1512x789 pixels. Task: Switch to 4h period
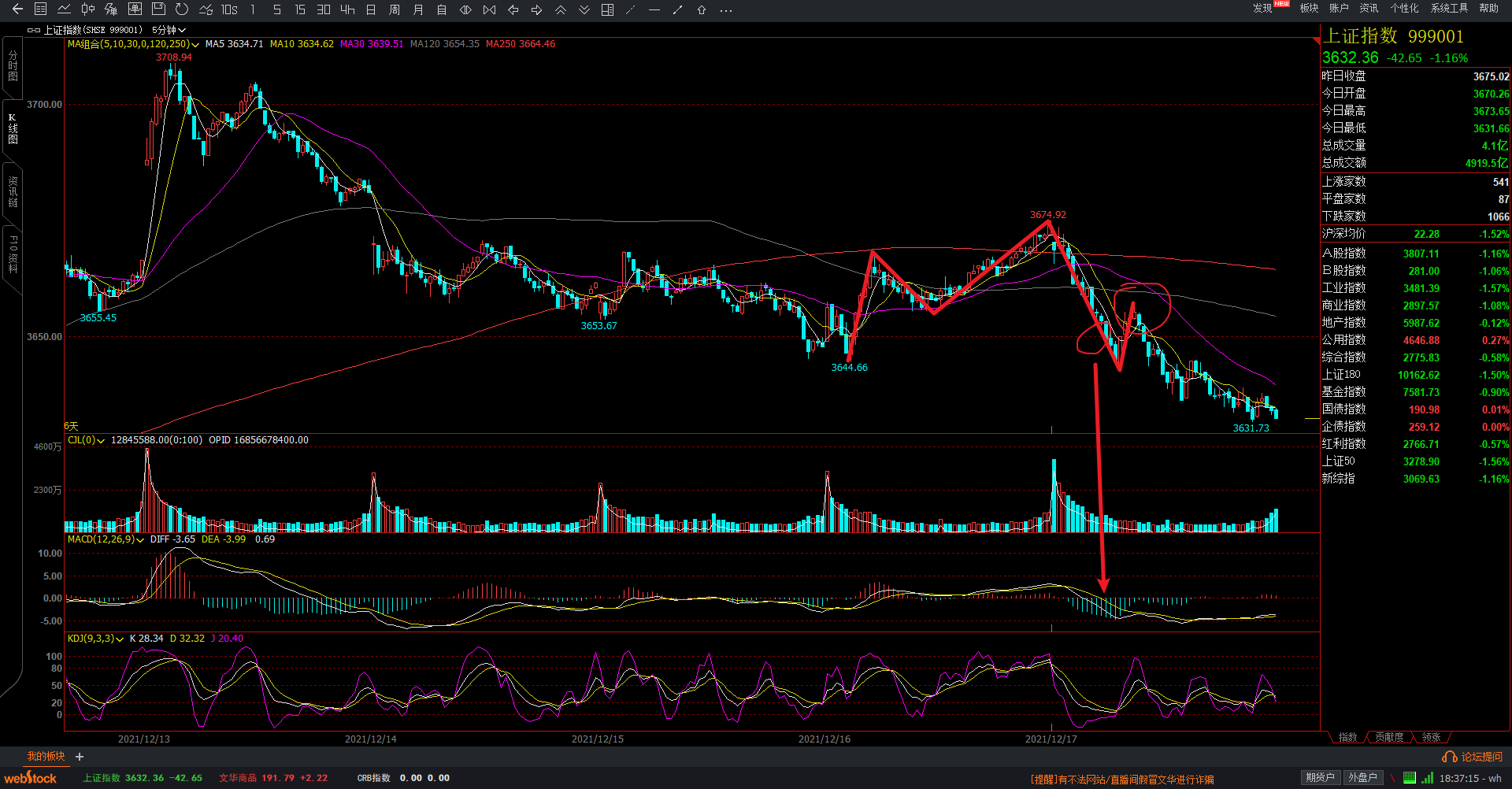tap(347, 9)
